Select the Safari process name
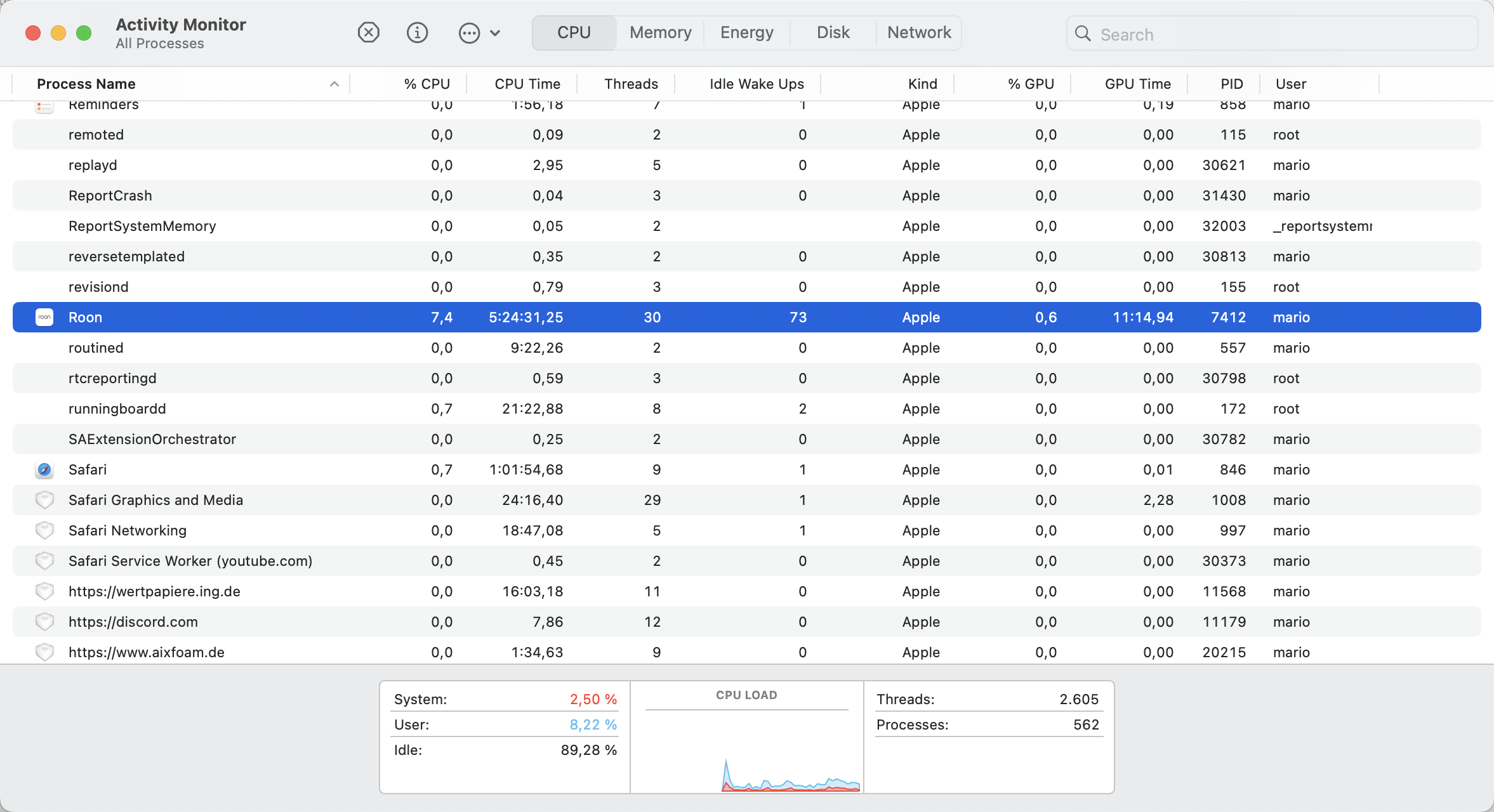The image size is (1494, 812). 88,469
